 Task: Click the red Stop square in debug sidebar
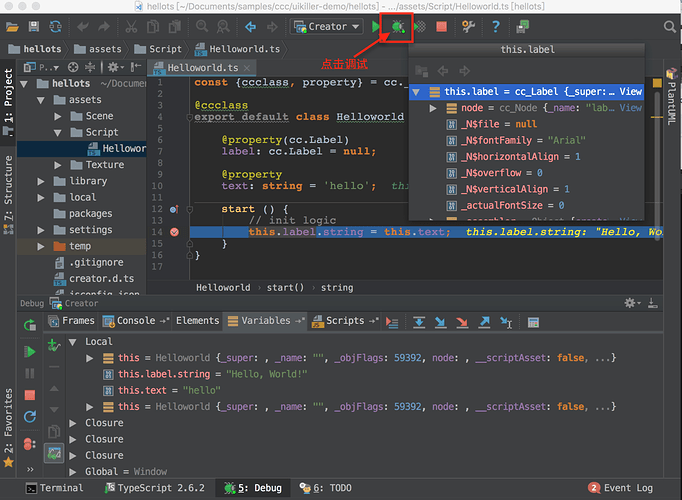coord(29,395)
